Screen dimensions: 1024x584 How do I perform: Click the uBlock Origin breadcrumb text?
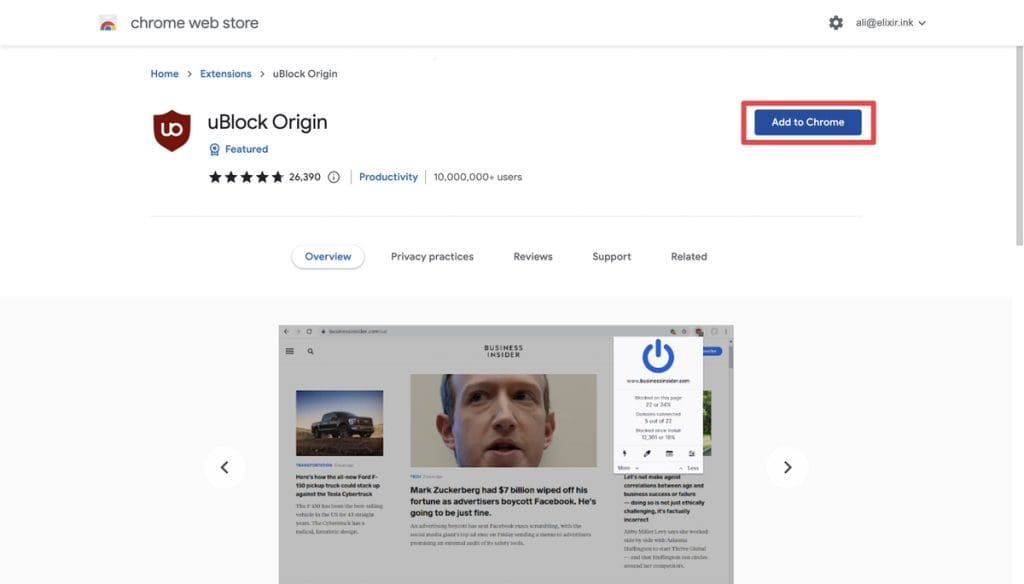coord(305,74)
